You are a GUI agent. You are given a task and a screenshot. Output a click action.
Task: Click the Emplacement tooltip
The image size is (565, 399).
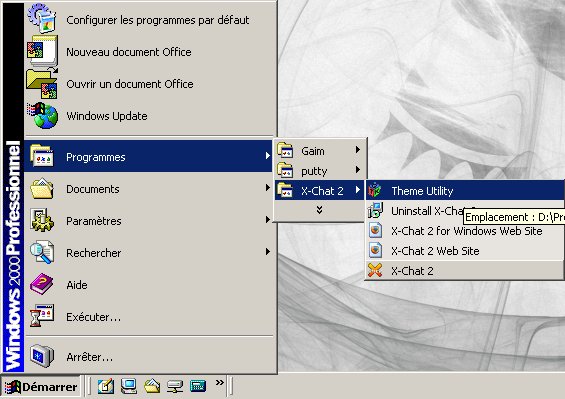tap(513, 217)
